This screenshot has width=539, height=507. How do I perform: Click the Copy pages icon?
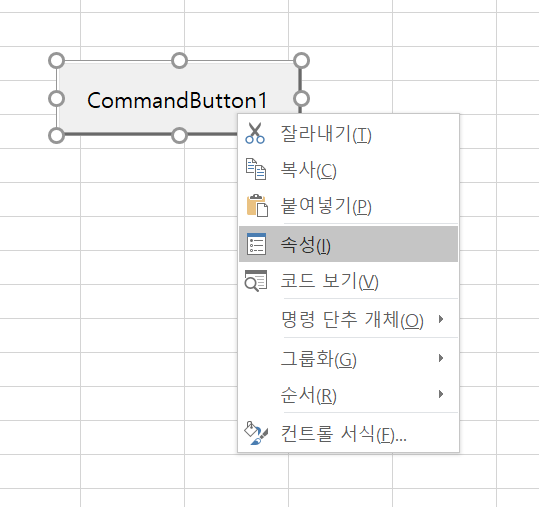(256, 169)
